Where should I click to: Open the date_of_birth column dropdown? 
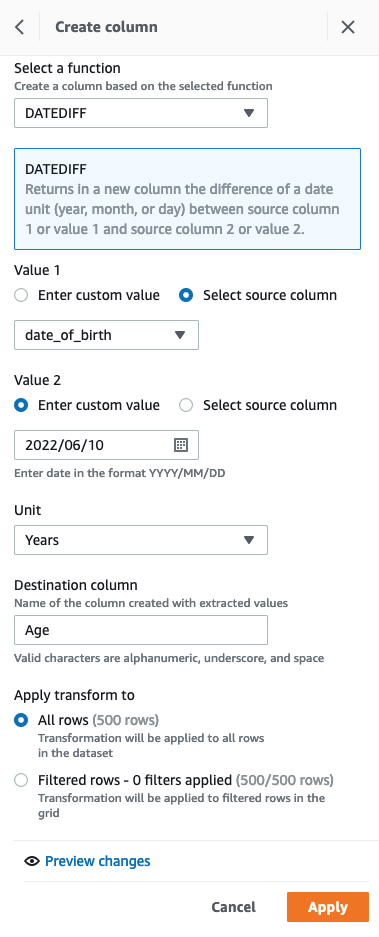tap(106, 335)
